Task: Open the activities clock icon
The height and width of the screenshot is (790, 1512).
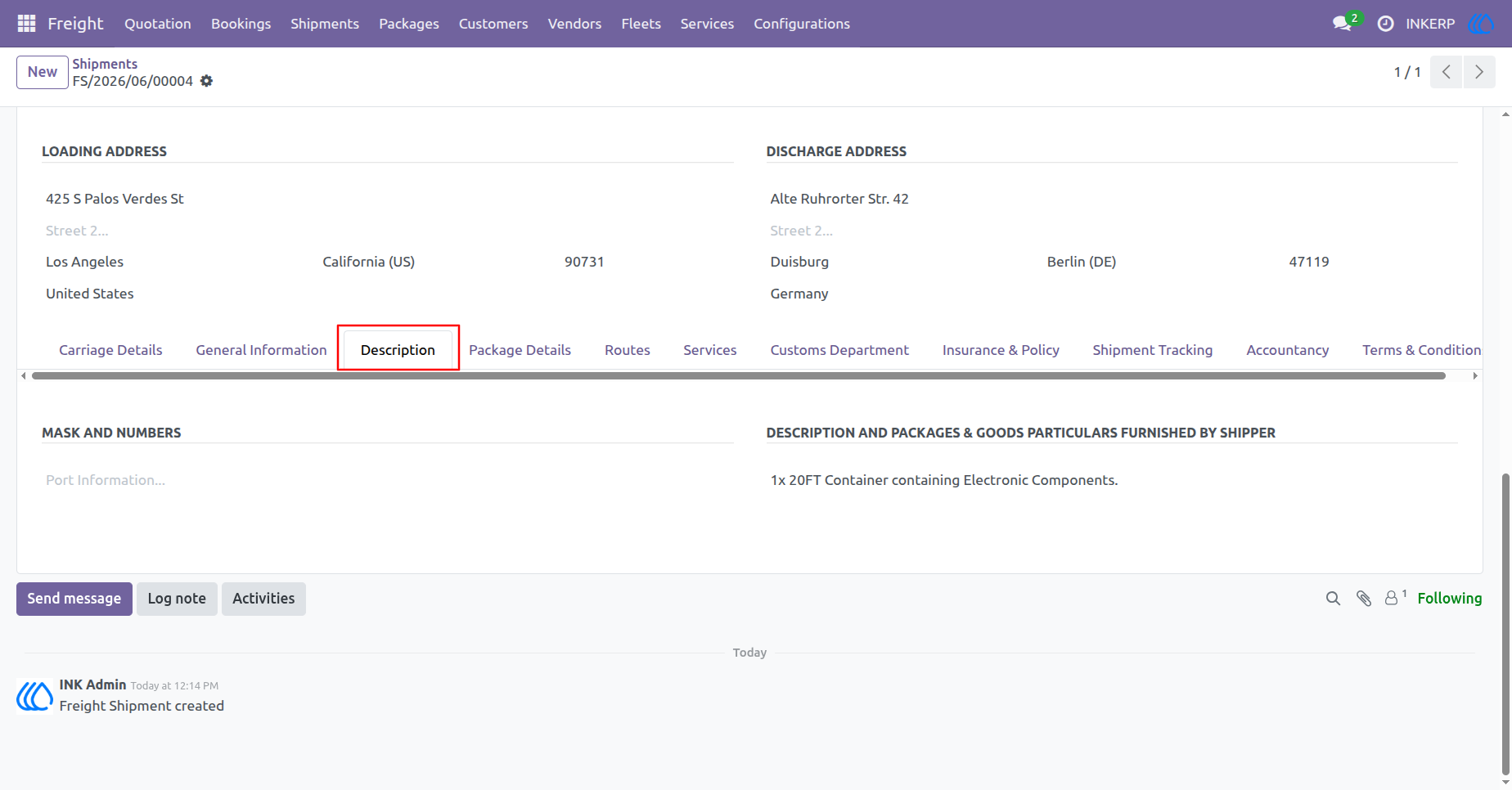Action: 1385,24
